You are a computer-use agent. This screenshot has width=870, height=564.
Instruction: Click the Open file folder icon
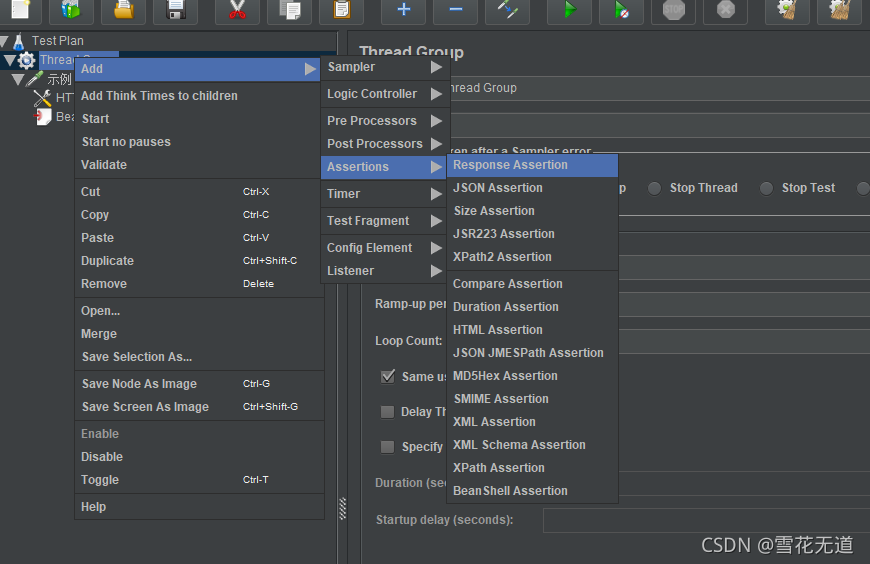[x=123, y=9]
